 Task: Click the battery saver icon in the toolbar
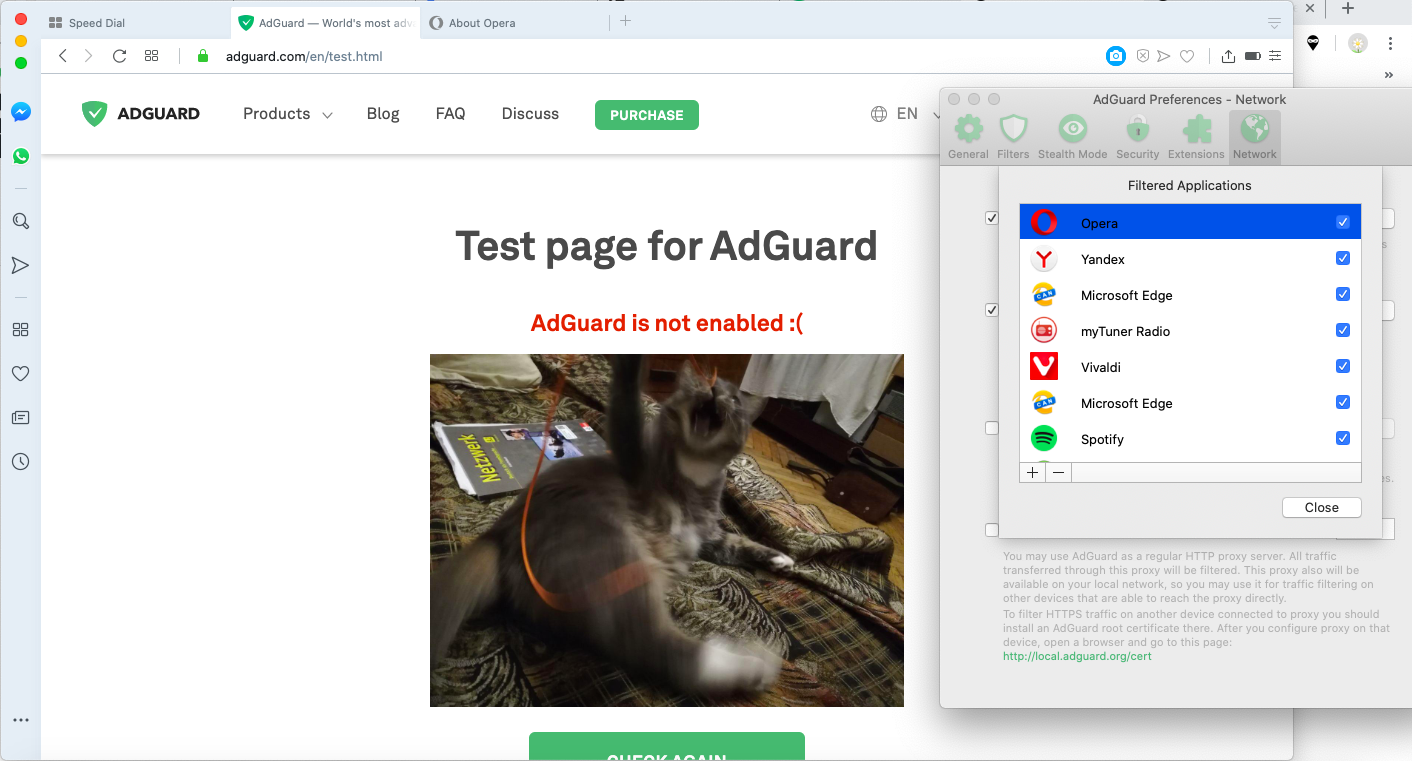1252,56
